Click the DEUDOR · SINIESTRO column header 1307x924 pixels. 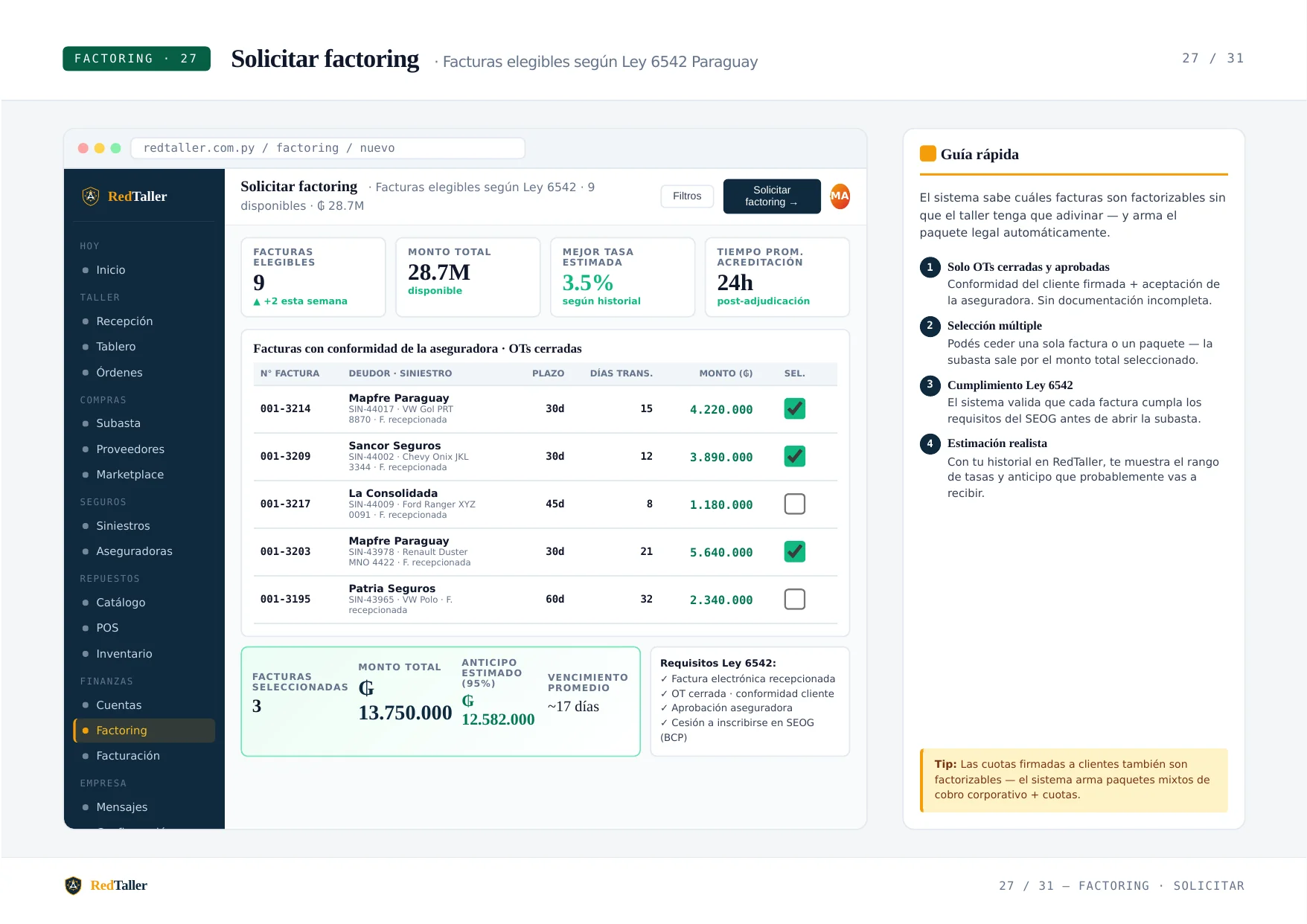400,373
